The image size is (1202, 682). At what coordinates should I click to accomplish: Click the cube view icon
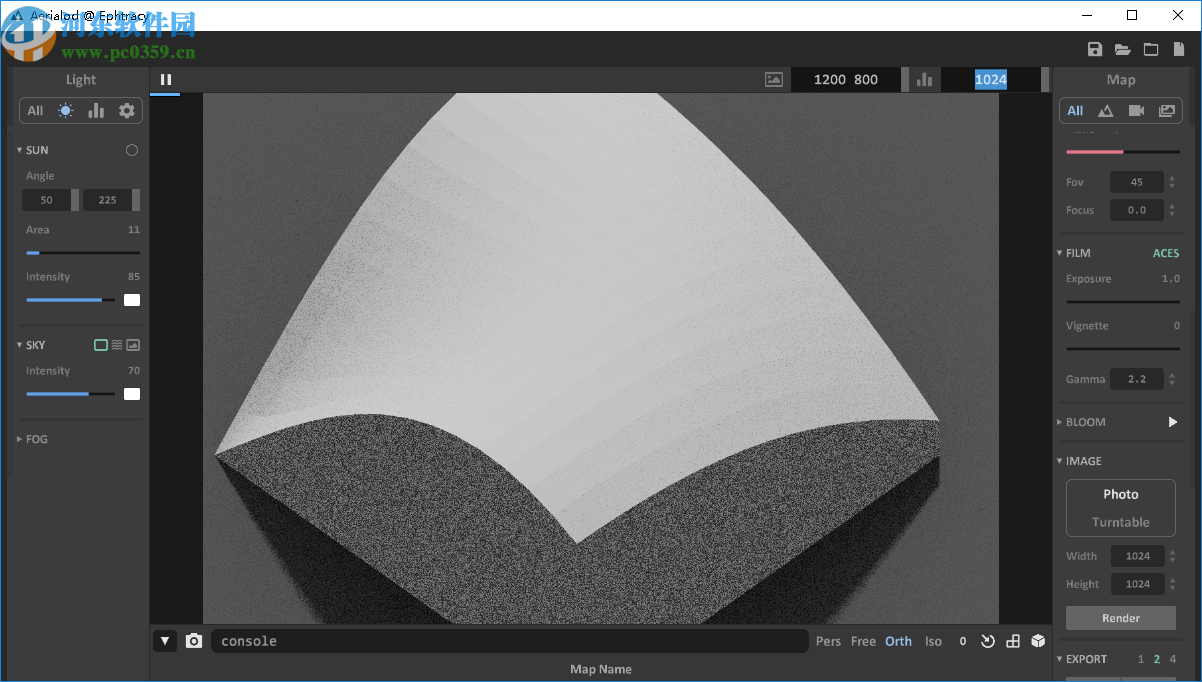(1039, 641)
